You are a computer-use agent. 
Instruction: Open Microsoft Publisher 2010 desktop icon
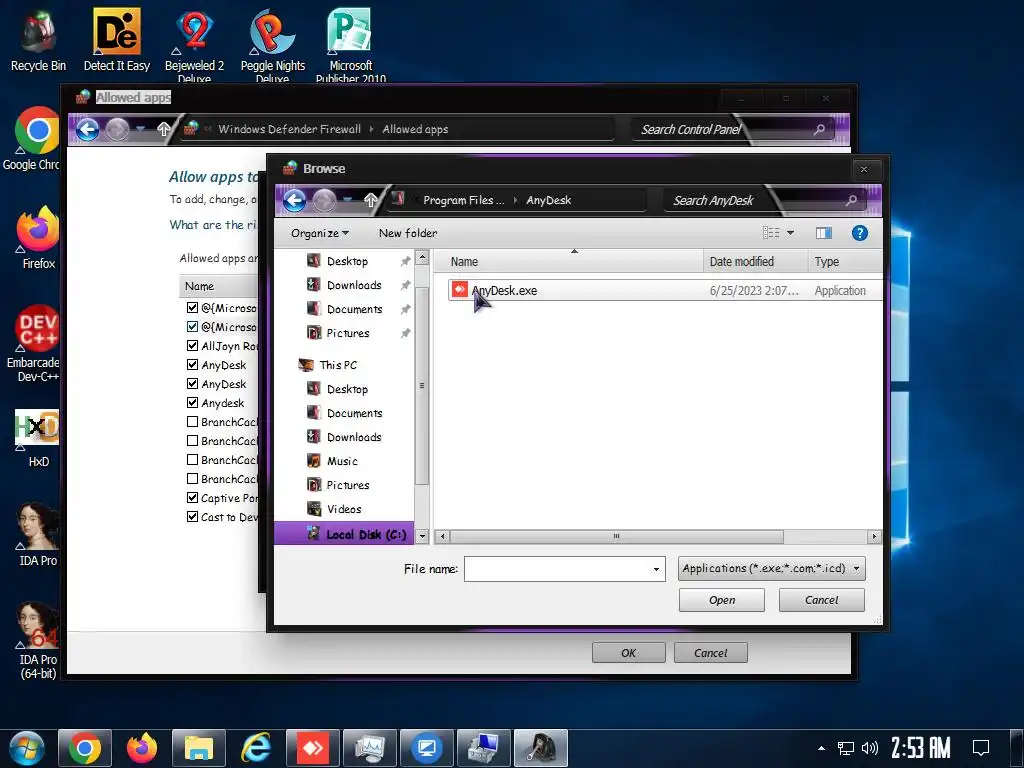point(351,43)
